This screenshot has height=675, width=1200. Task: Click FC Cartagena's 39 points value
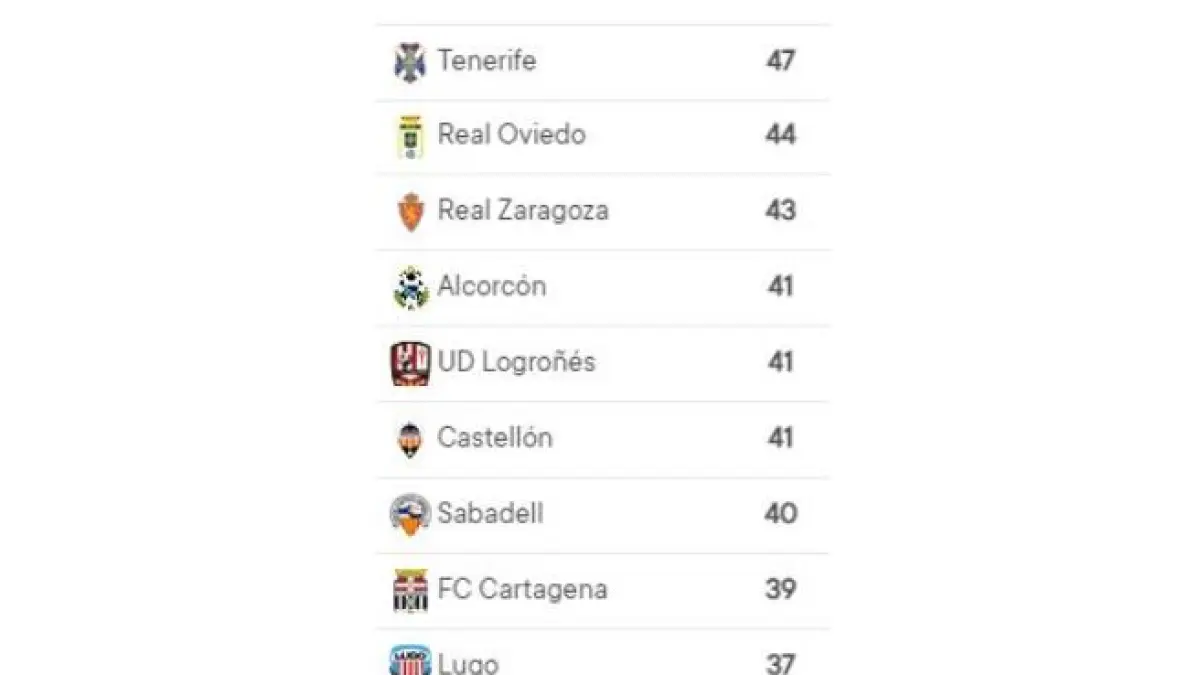(781, 590)
